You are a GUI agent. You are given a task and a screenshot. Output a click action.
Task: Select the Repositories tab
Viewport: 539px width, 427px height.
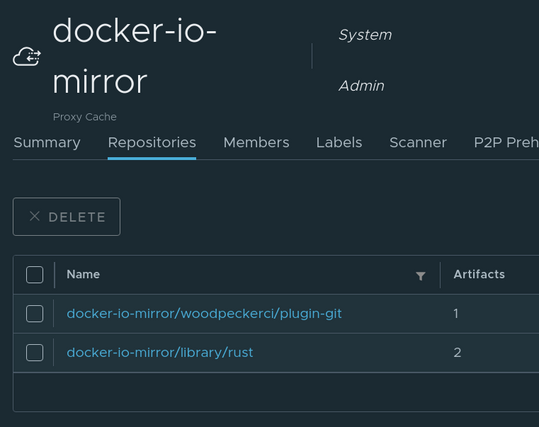(152, 142)
